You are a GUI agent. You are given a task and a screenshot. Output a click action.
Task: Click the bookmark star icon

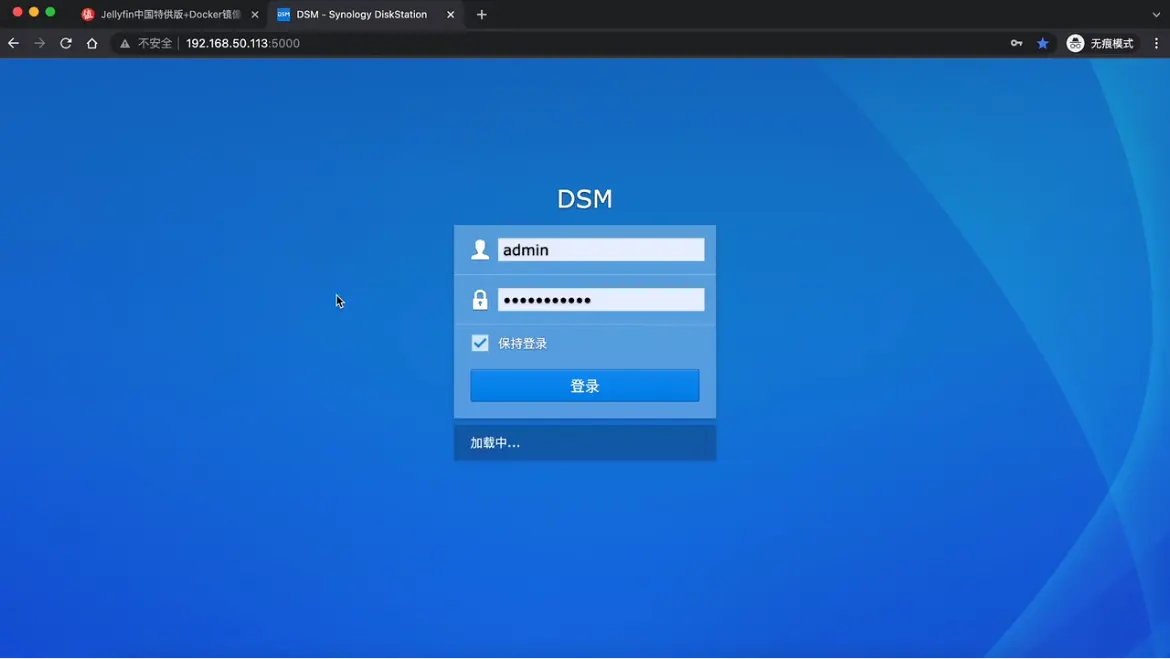(x=1043, y=43)
